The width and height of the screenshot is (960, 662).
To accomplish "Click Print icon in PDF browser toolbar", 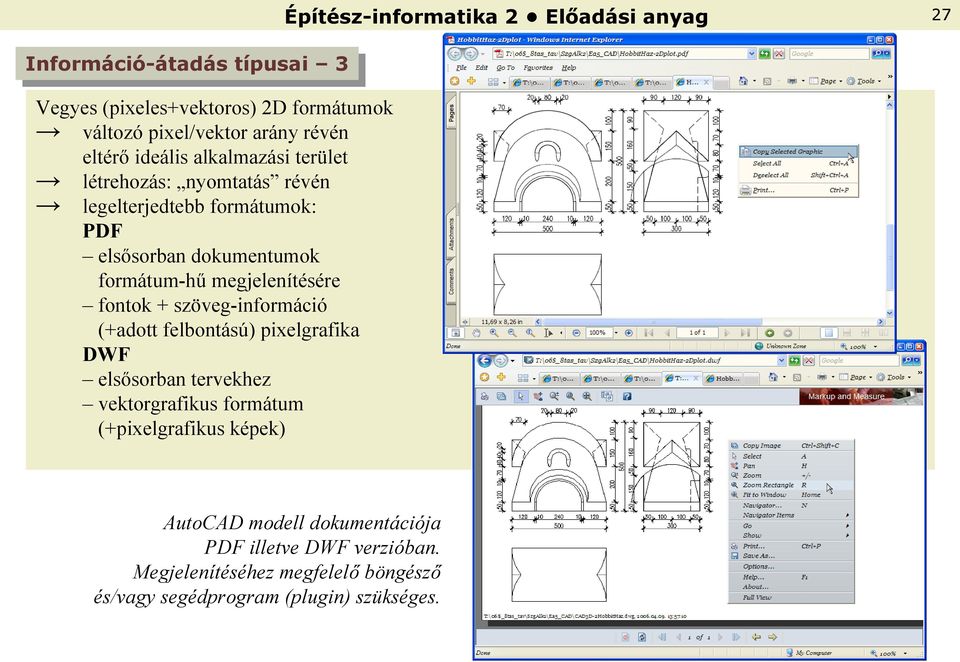I will pos(792,81).
